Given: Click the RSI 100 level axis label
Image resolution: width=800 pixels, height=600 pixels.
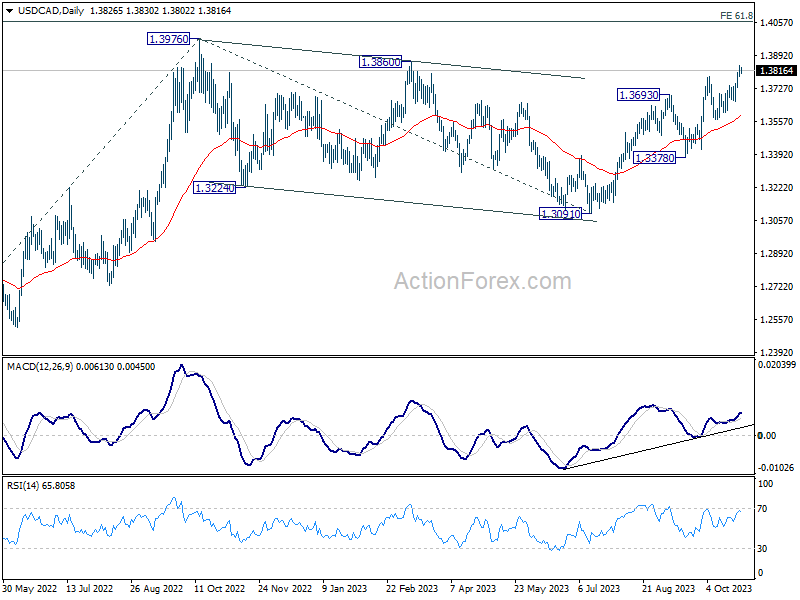Looking at the screenshot, I should 765,484.
